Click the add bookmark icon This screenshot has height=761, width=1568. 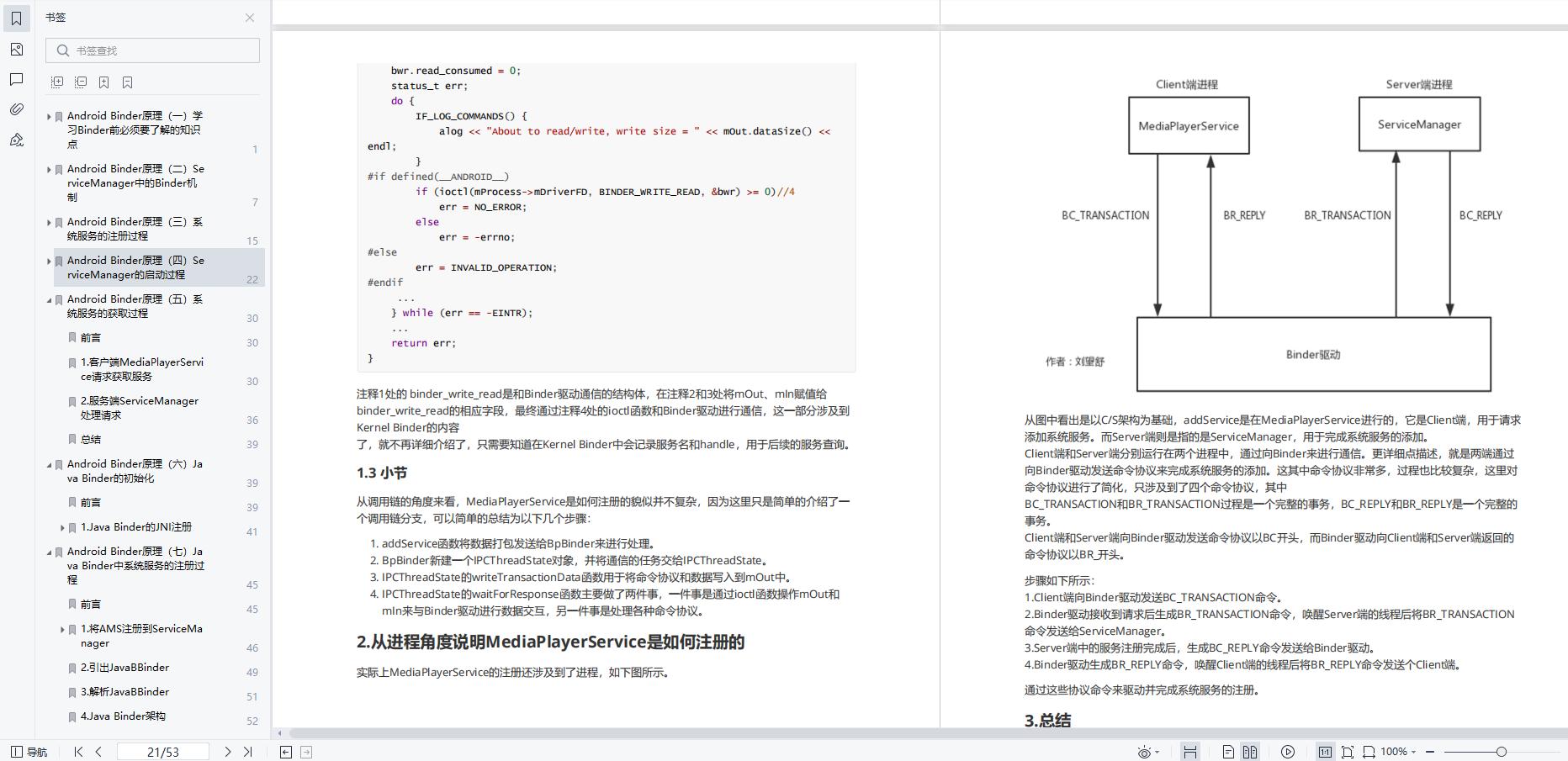click(x=103, y=82)
